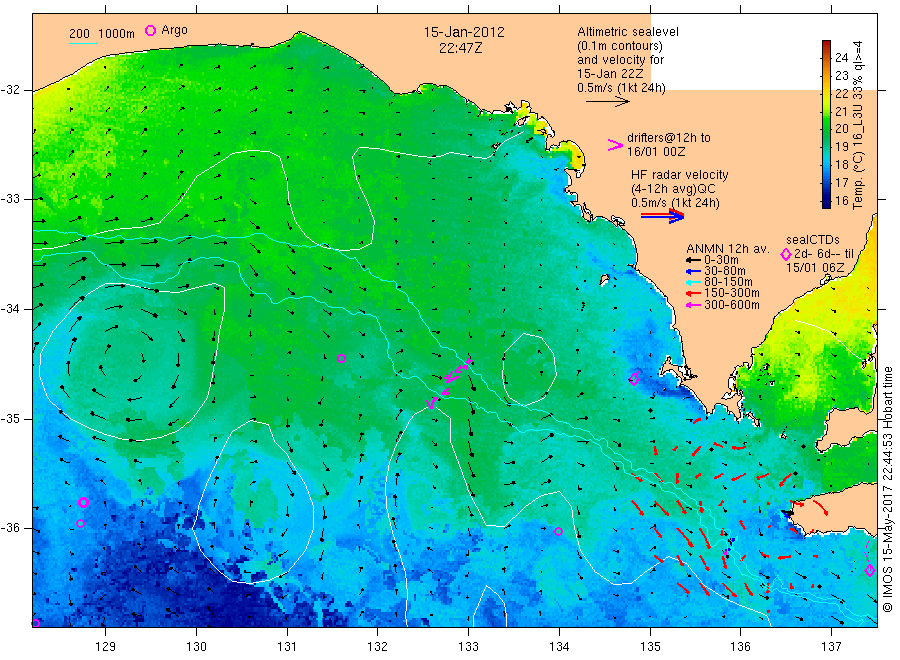Click the 137 longitude axis label
Image resolution: width=900 pixels, height=660 pixels.
pyautogui.click(x=832, y=647)
